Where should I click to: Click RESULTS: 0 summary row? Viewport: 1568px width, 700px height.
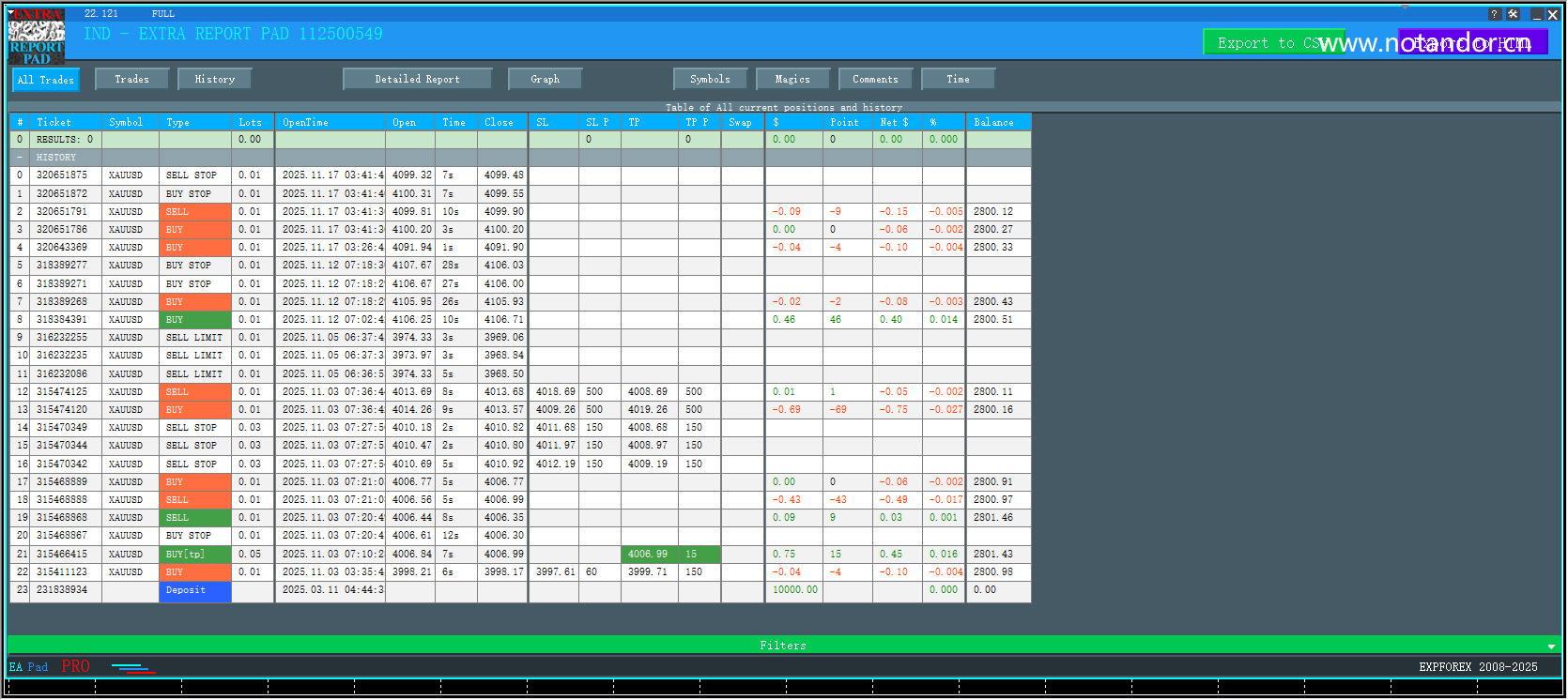click(520, 140)
